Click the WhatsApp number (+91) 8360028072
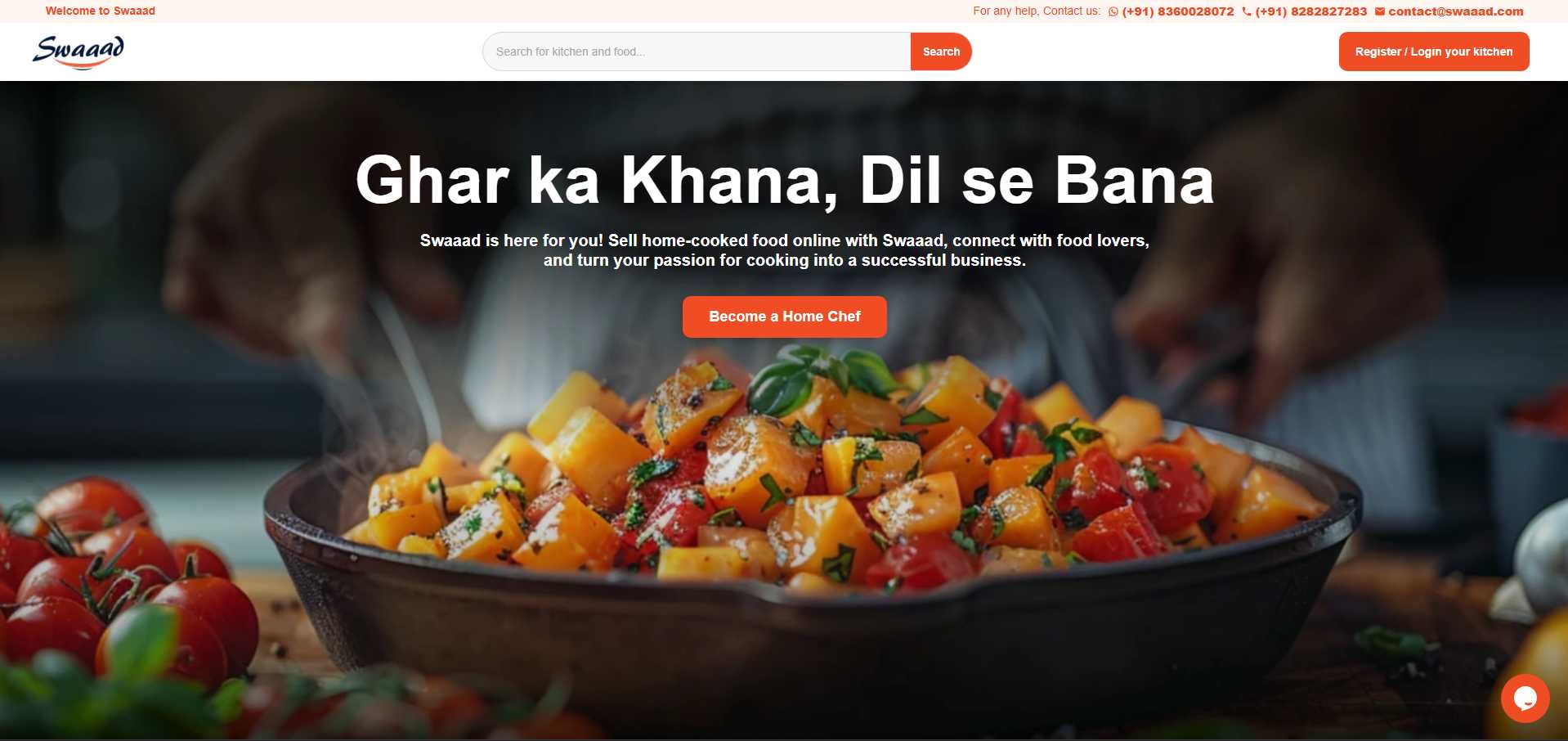The width and height of the screenshot is (1568, 741). 1177,11
